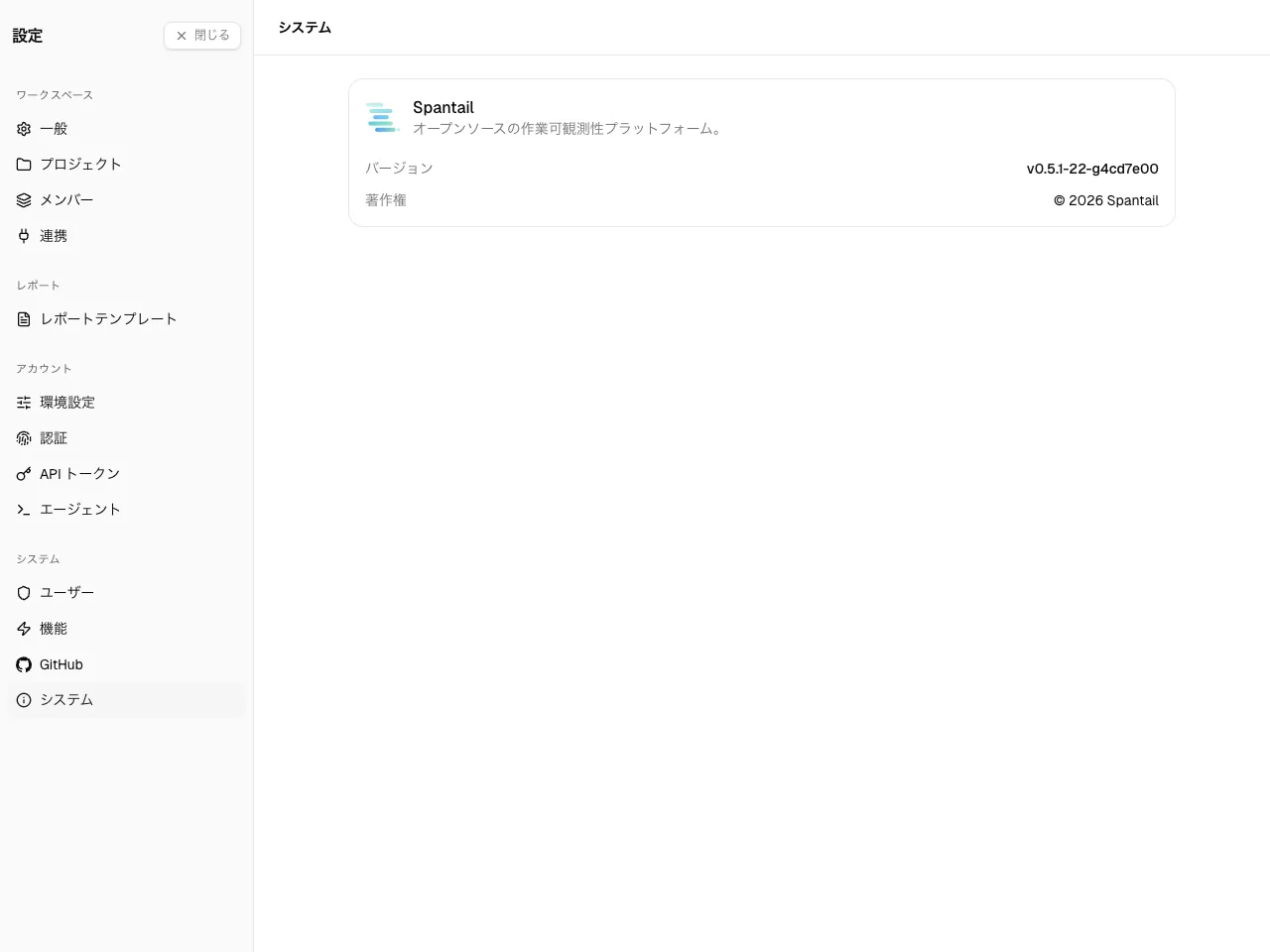Click the 設定 sidebar heading

(28, 36)
